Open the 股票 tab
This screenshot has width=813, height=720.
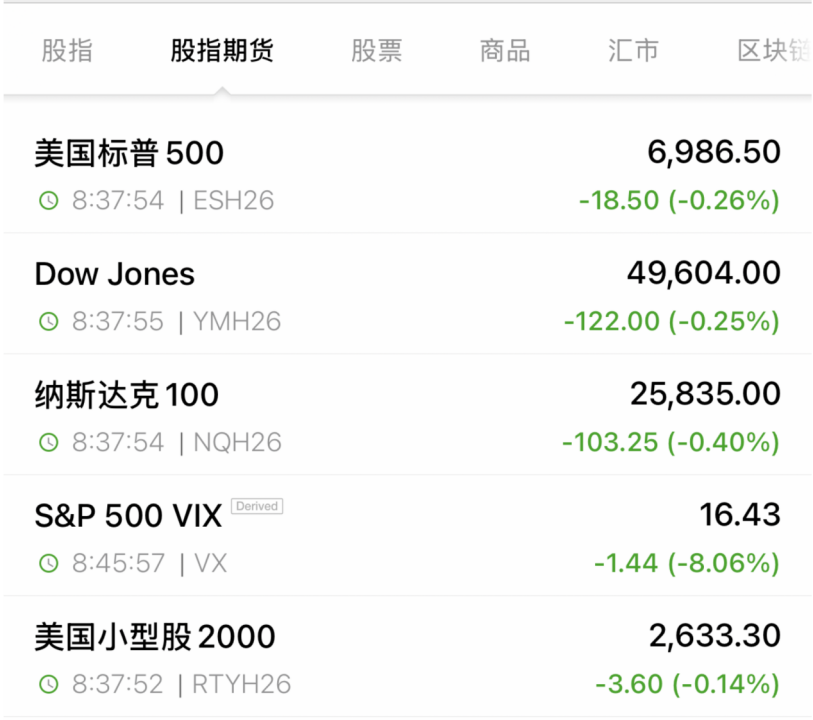point(377,51)
